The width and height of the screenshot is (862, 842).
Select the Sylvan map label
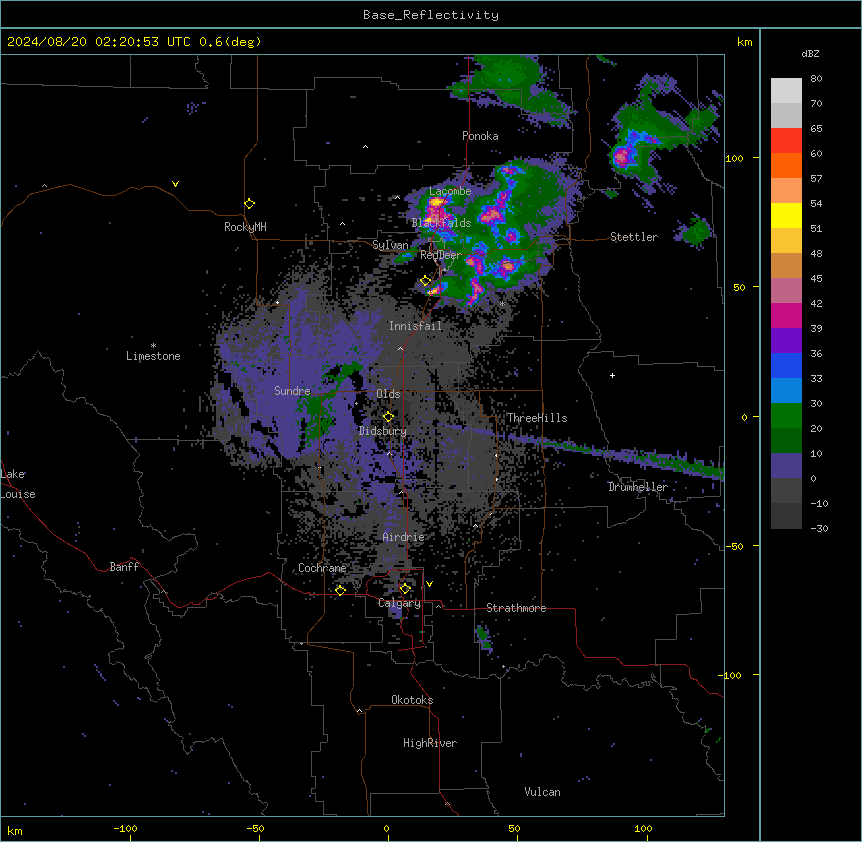(390, 245)
